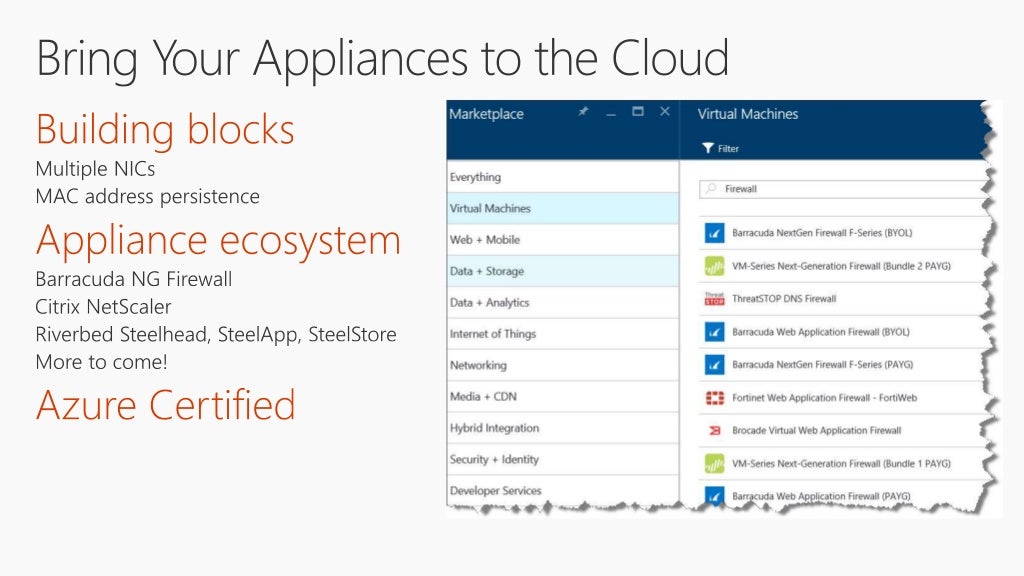1024x576 pixels.
Task: Click 'More to come!' text
Action: 102,362
